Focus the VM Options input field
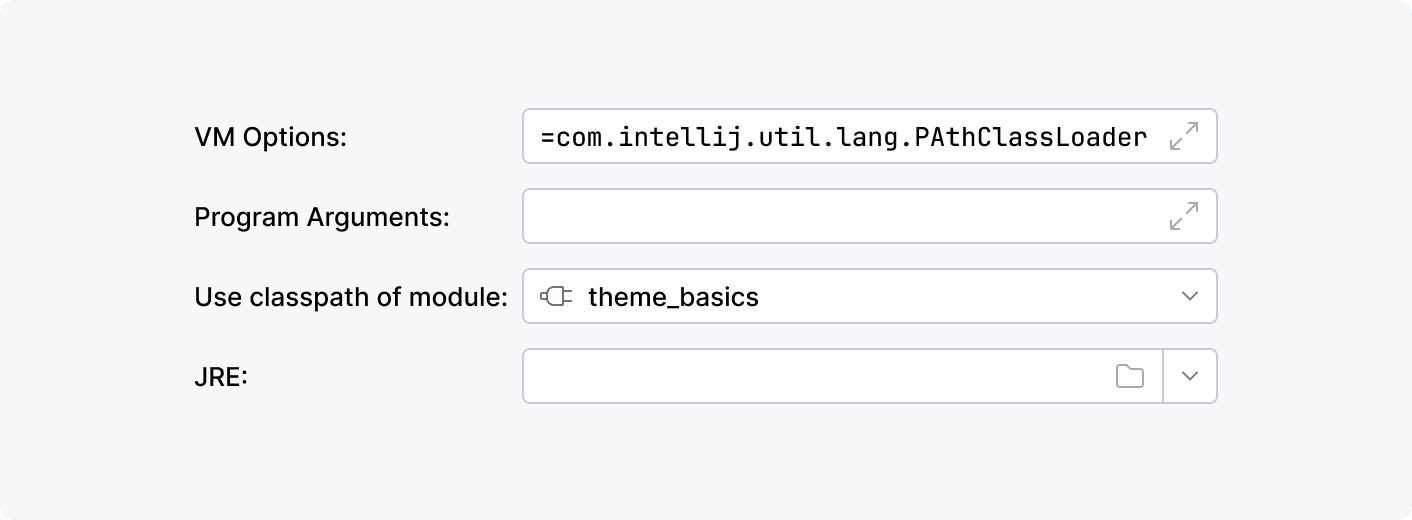1412x520 pixels. pyautogui.click(x=870, y=136)
